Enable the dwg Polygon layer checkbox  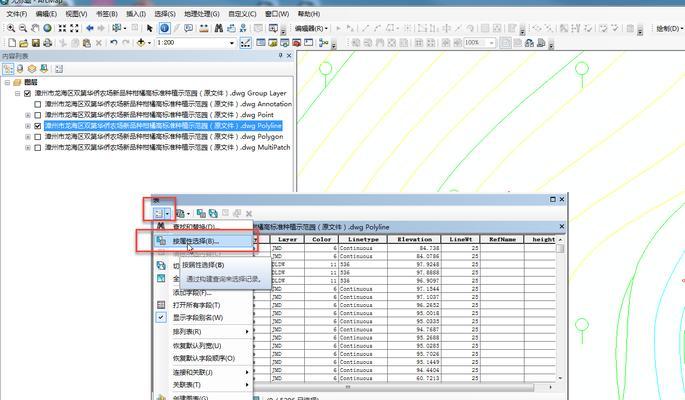tap(38, 137)
